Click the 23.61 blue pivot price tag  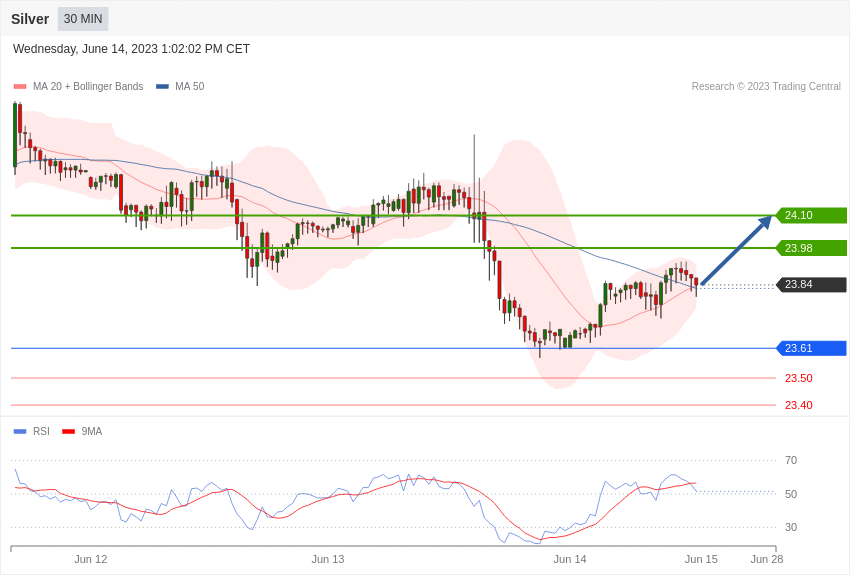pyautogui.click(x=812, y=348)
